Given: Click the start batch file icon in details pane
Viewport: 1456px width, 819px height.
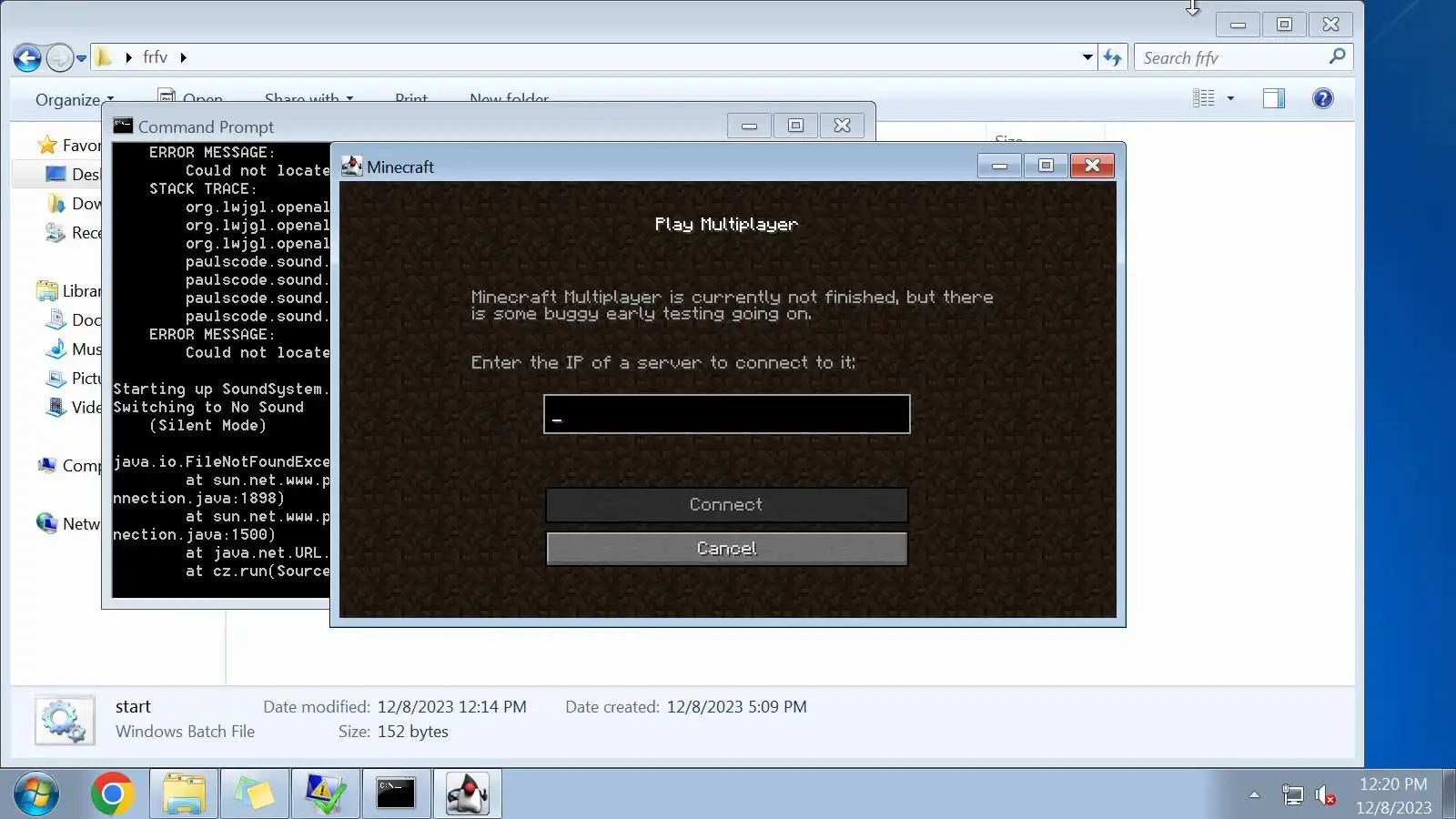Looking at the screenshot, I should coord(65,721).
